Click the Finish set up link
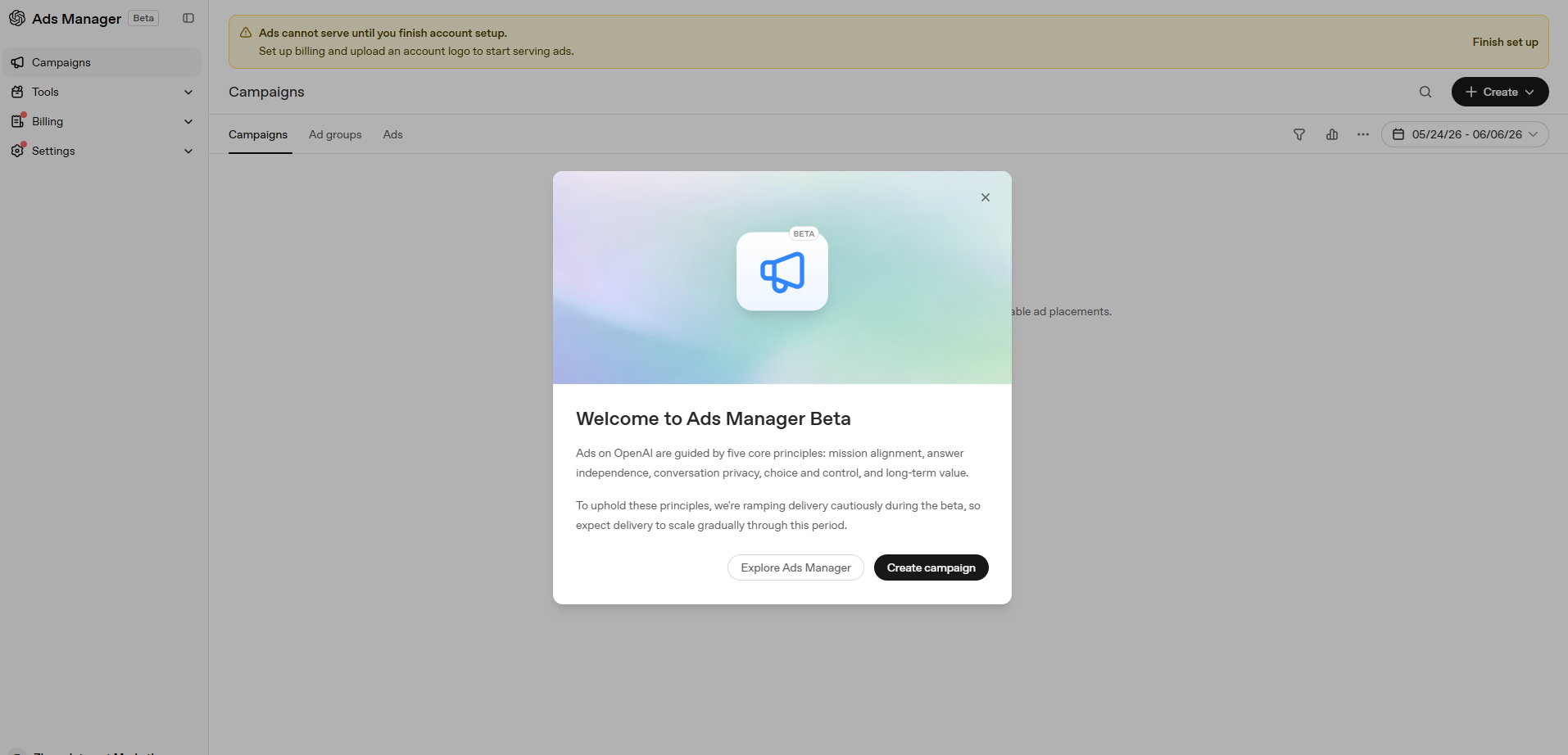Viewport: 1568px width, 755px height. (x=1505, y=42)
